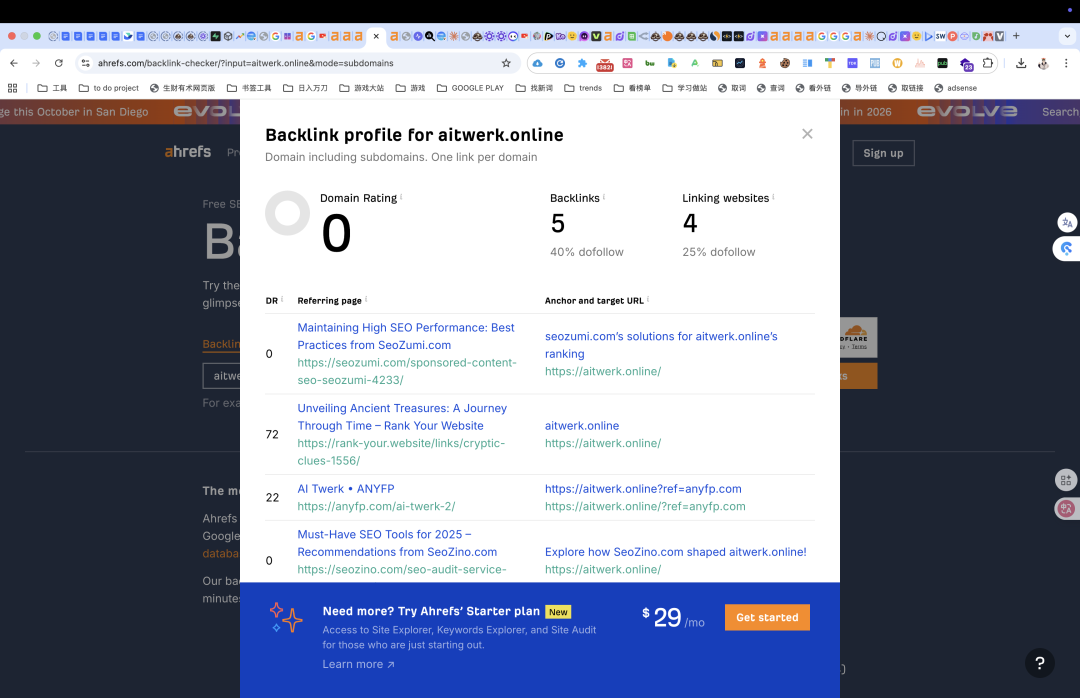Viewport: 1080px width, 698px height.
Task: Open the dark chart extension icon
Action: coord(740,63)
